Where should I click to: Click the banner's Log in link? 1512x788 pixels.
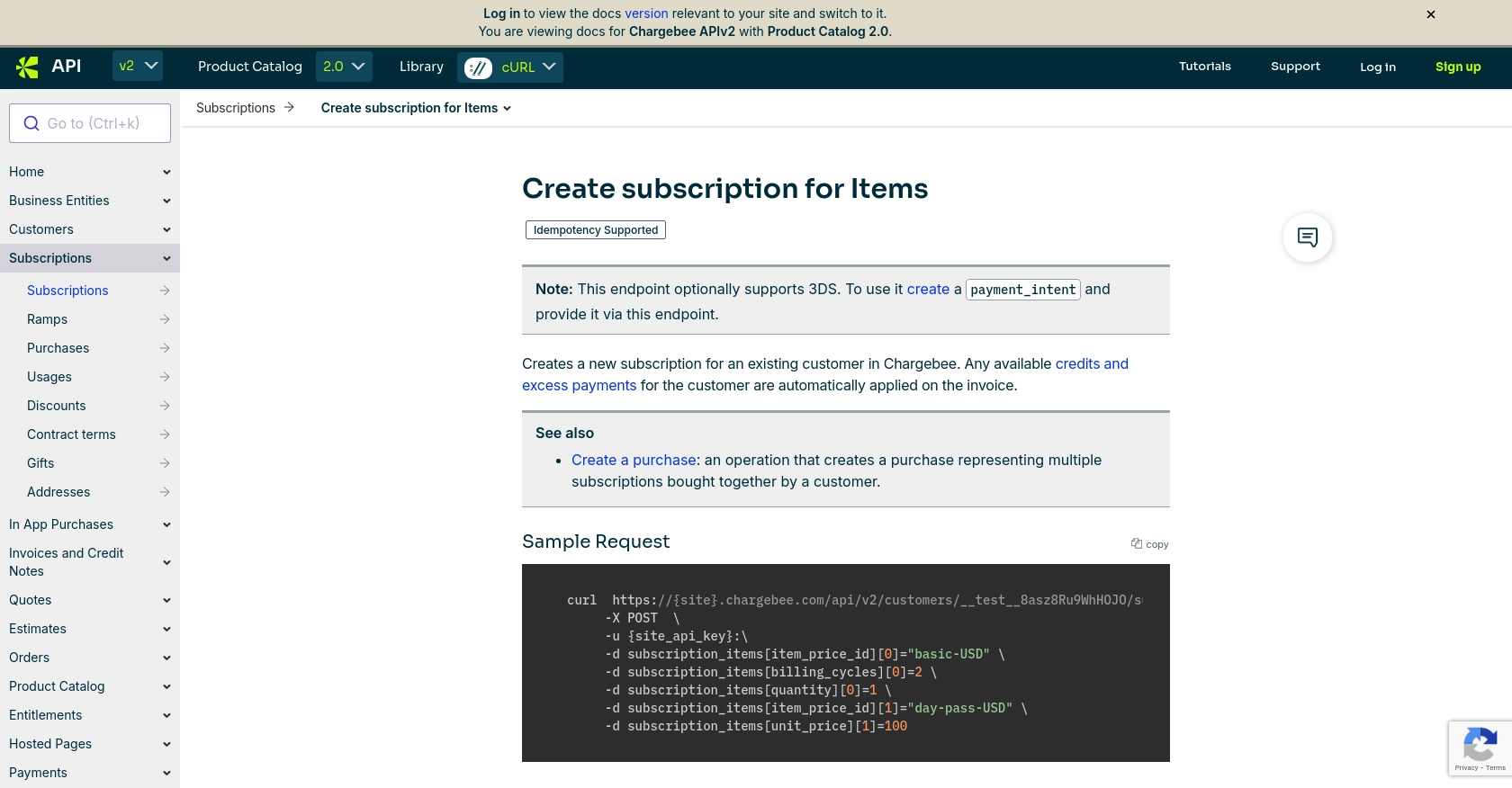[x=501, y=13]
